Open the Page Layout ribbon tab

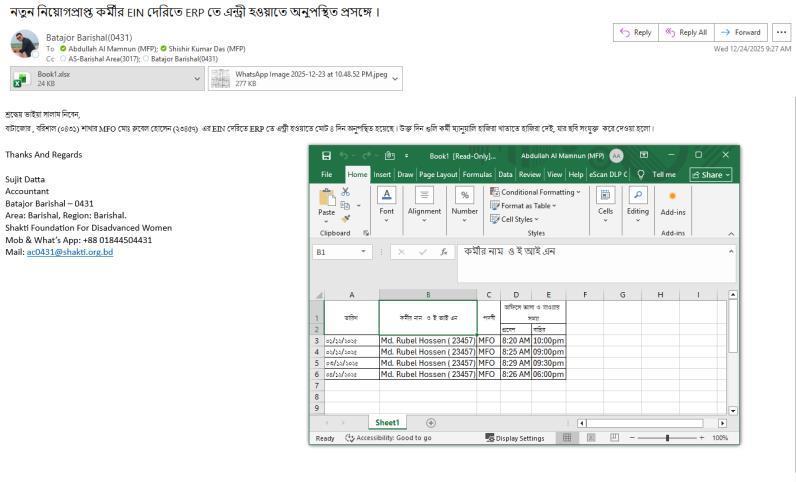(438, 174)
